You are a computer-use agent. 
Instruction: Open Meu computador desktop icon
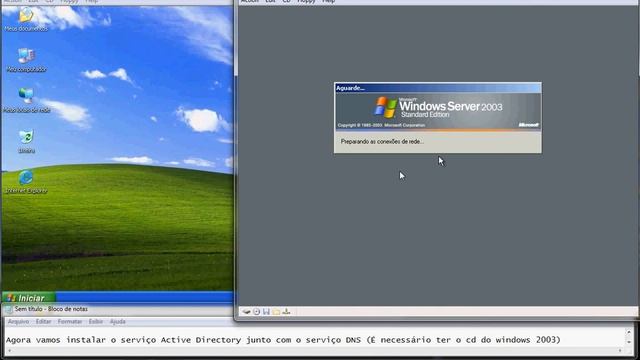point(26,60)
